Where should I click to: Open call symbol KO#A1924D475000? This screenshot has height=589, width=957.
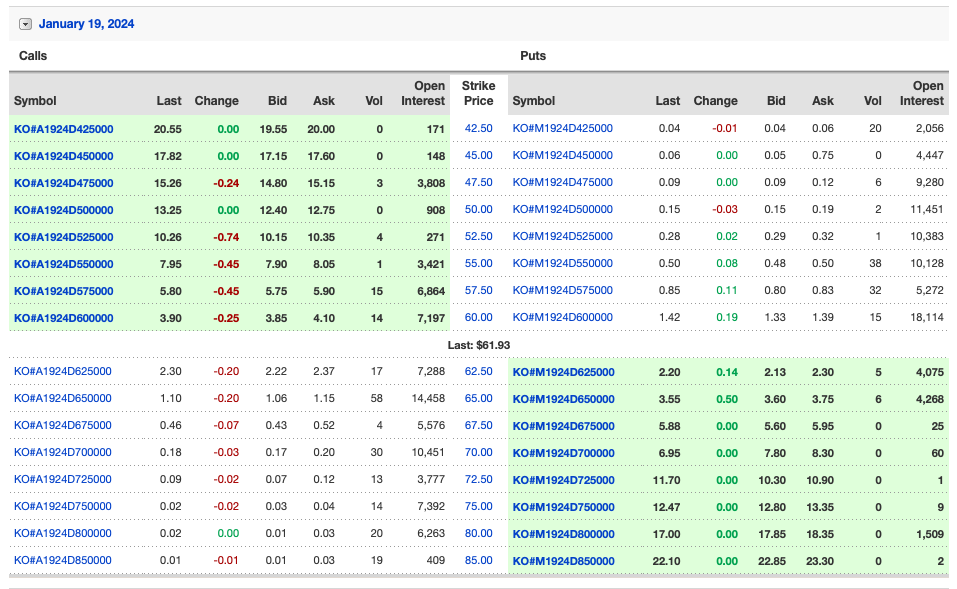pyautogui.click(x=63, y=183)
